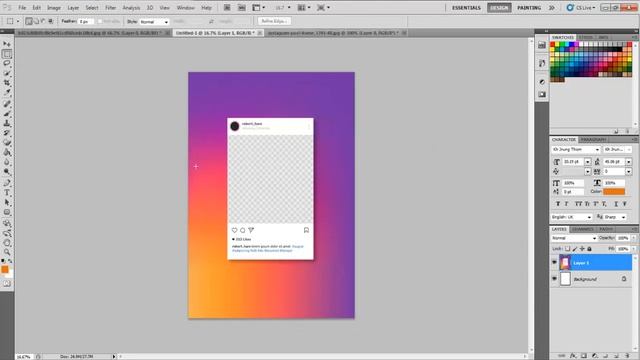
Task: Open the CS Live menu
Action: click(581, 8)
